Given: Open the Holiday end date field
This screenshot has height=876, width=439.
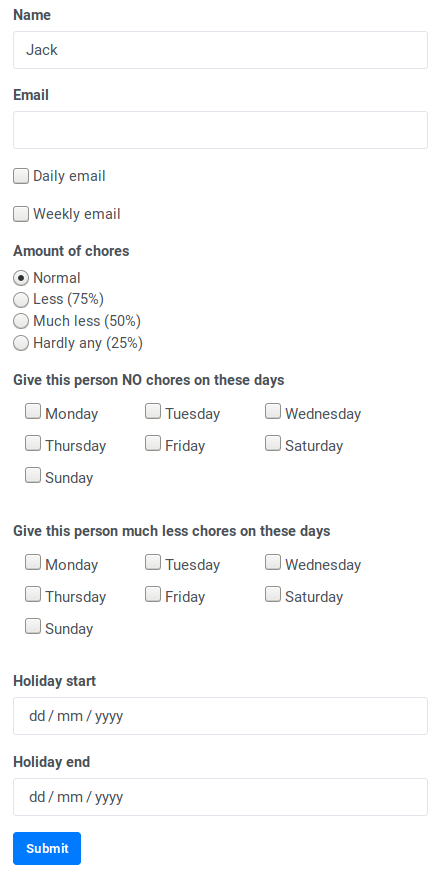Looking at the screenshot, I should [x=220, y=797].
